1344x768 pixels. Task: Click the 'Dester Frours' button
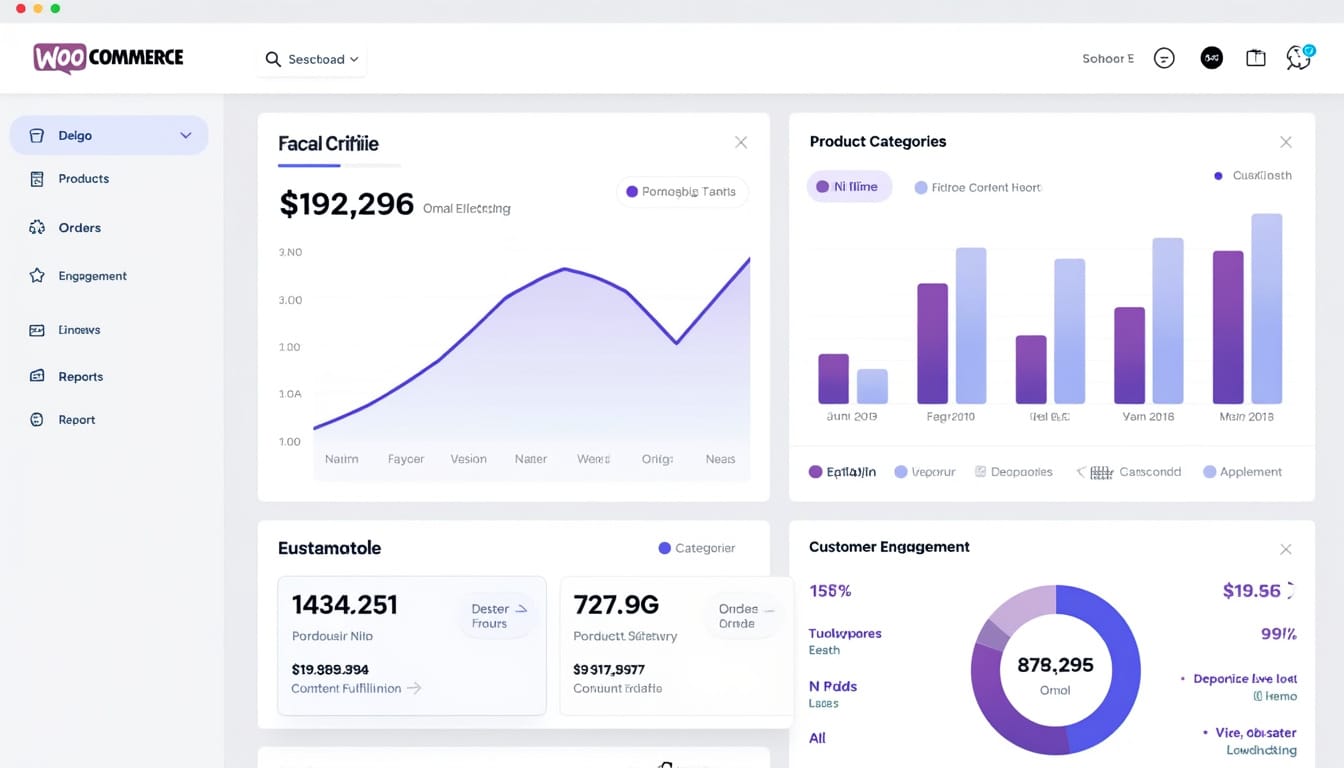[498, 615]
